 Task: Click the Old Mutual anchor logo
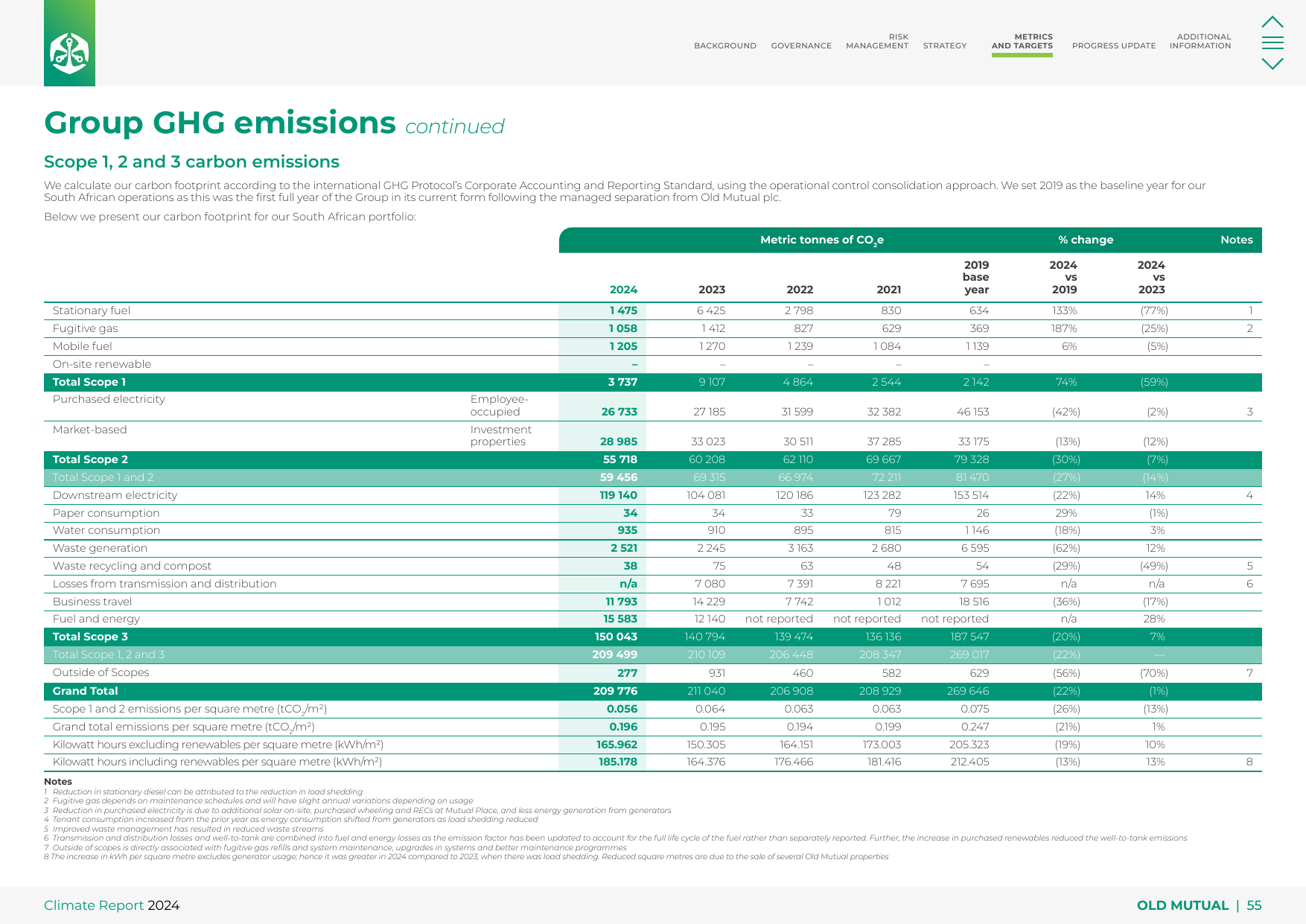[69, 53]
